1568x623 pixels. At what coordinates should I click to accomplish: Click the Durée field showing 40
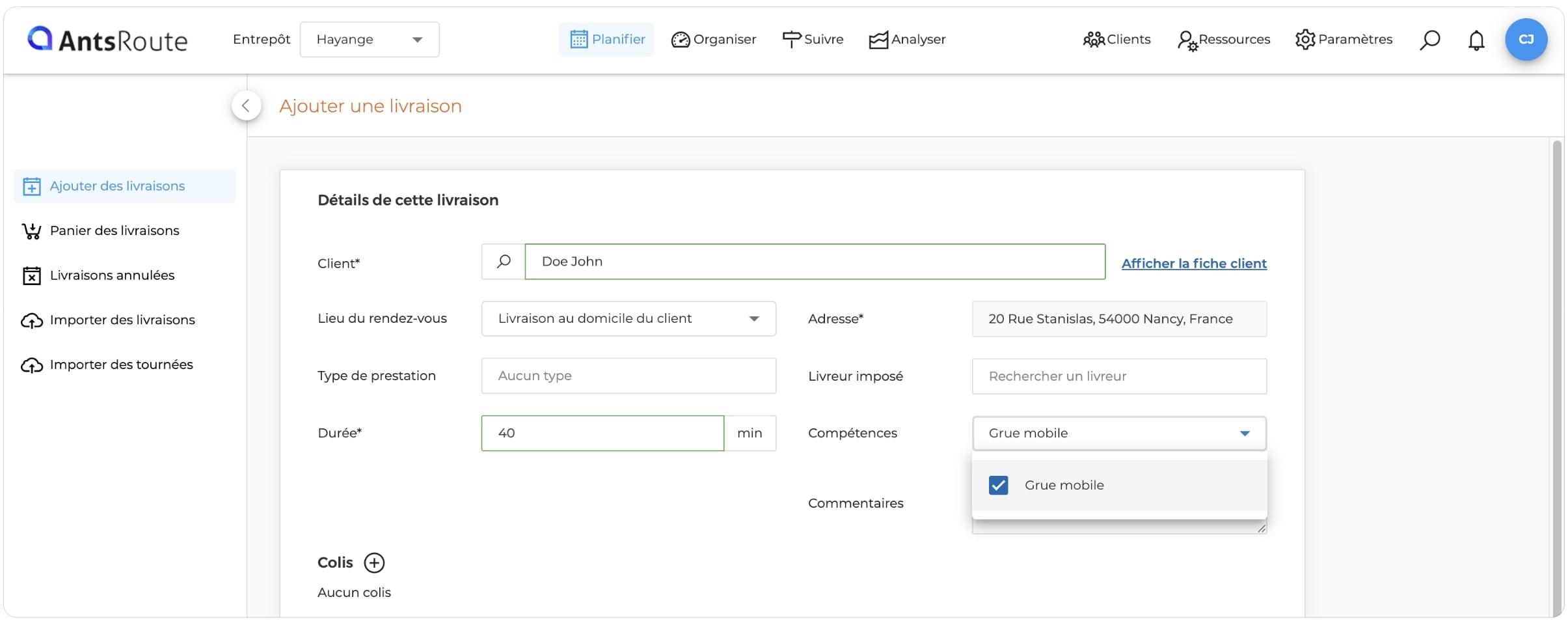(602, 434)
